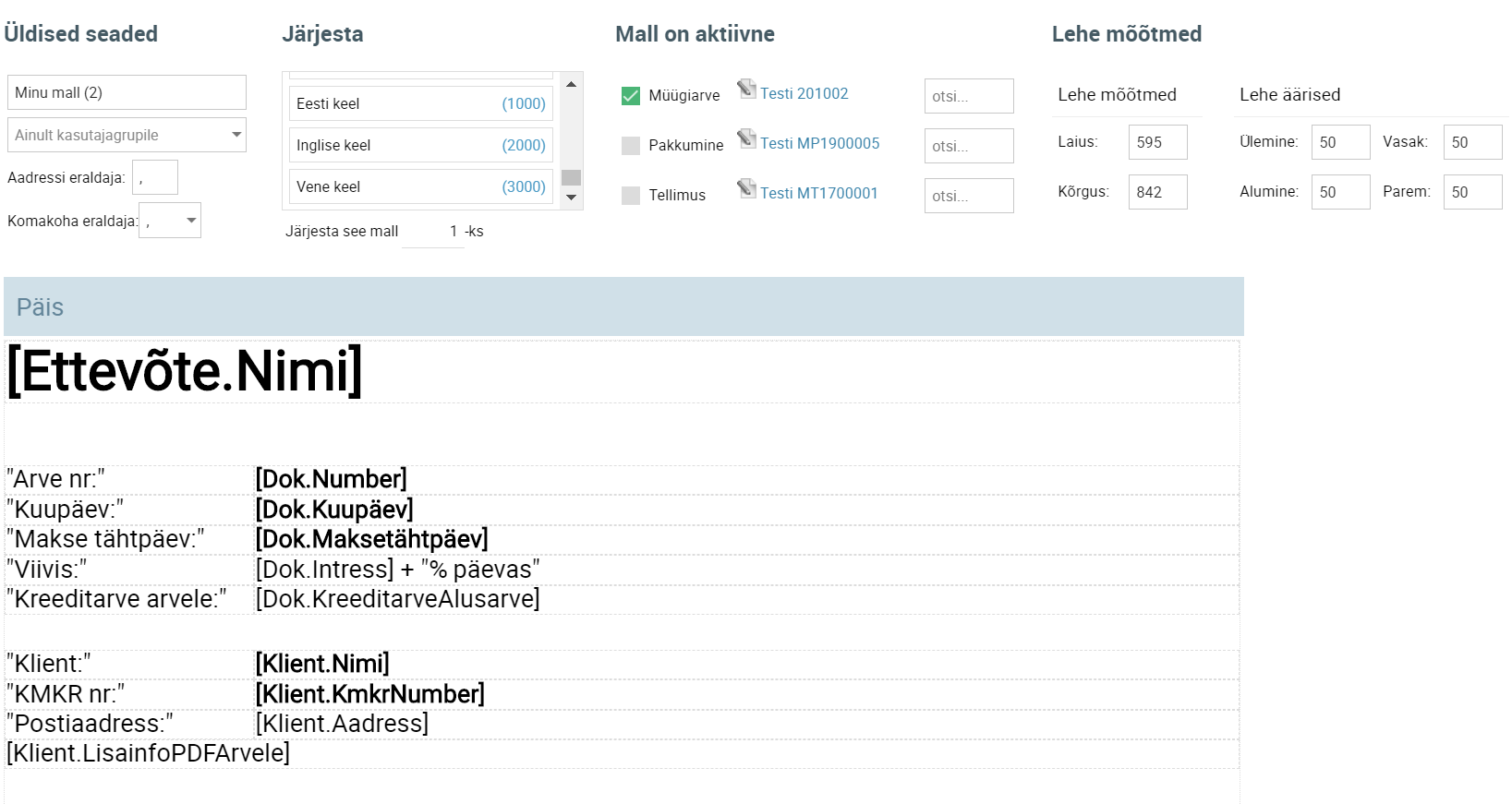Click the document icon beside Testi MP1900005
This screenshot has width=1512, height=804.
tap(746, 139)
